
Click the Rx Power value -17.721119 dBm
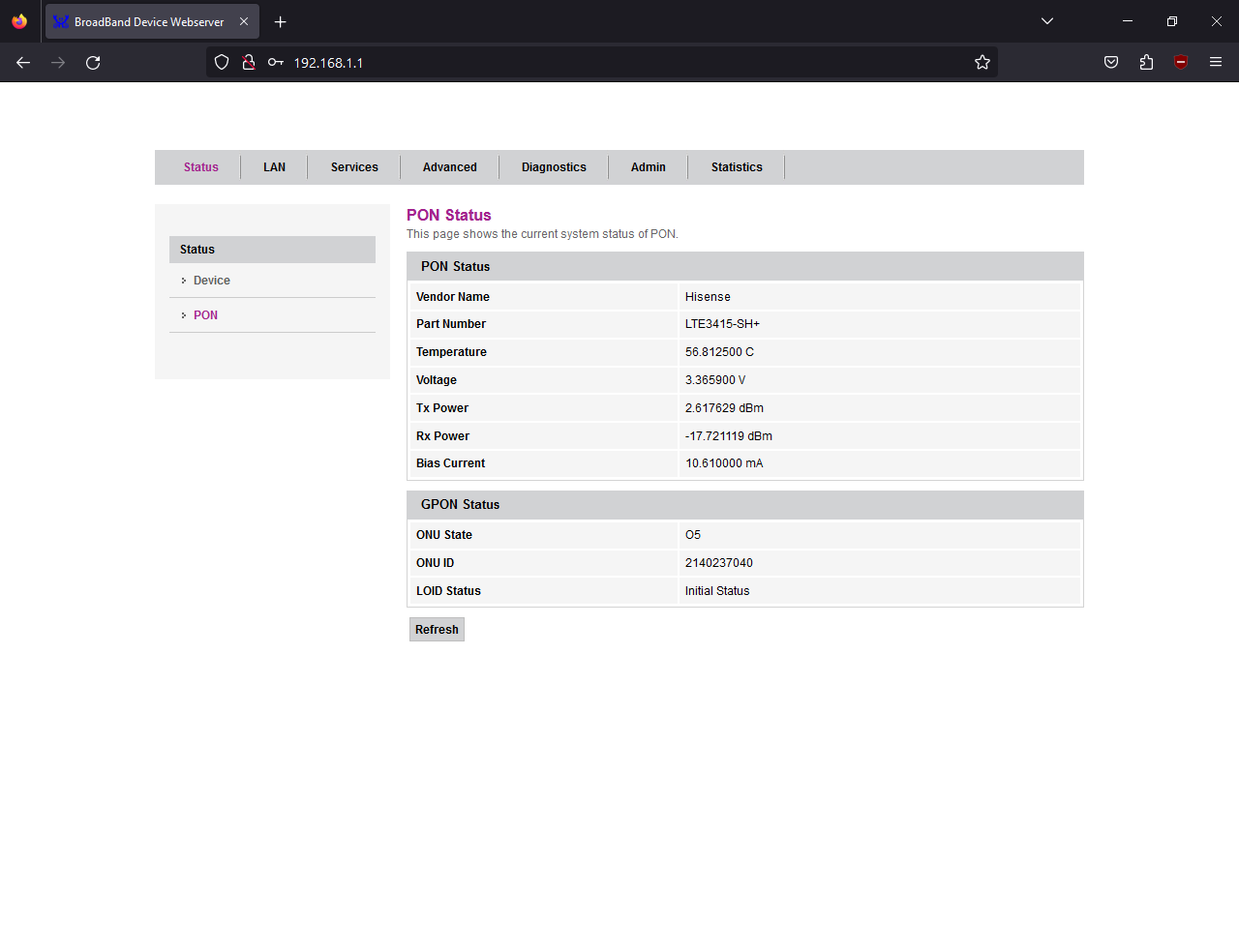[x=729, y=436]
